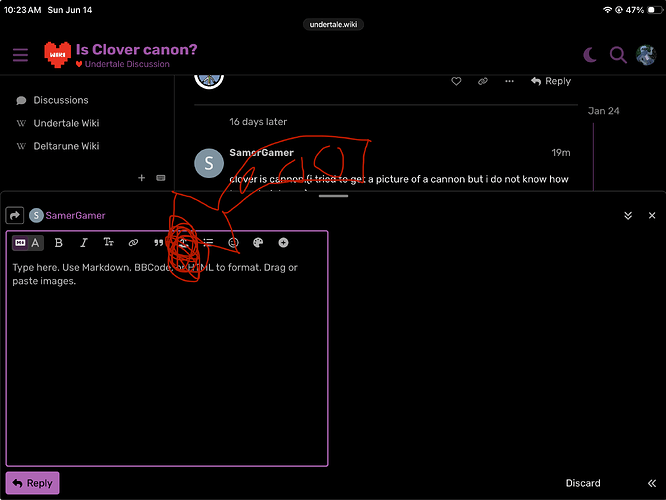Submit the Reply button
666x500 pixels.
tap(33, 483)
